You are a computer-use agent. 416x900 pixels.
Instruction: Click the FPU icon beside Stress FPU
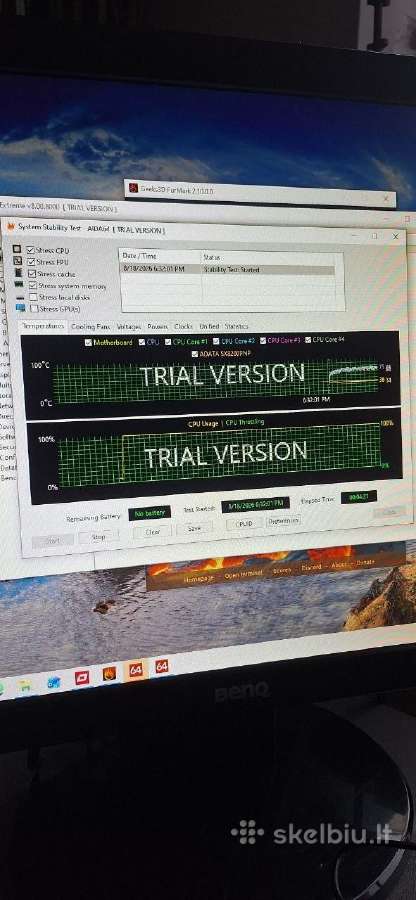coord(17,261)
